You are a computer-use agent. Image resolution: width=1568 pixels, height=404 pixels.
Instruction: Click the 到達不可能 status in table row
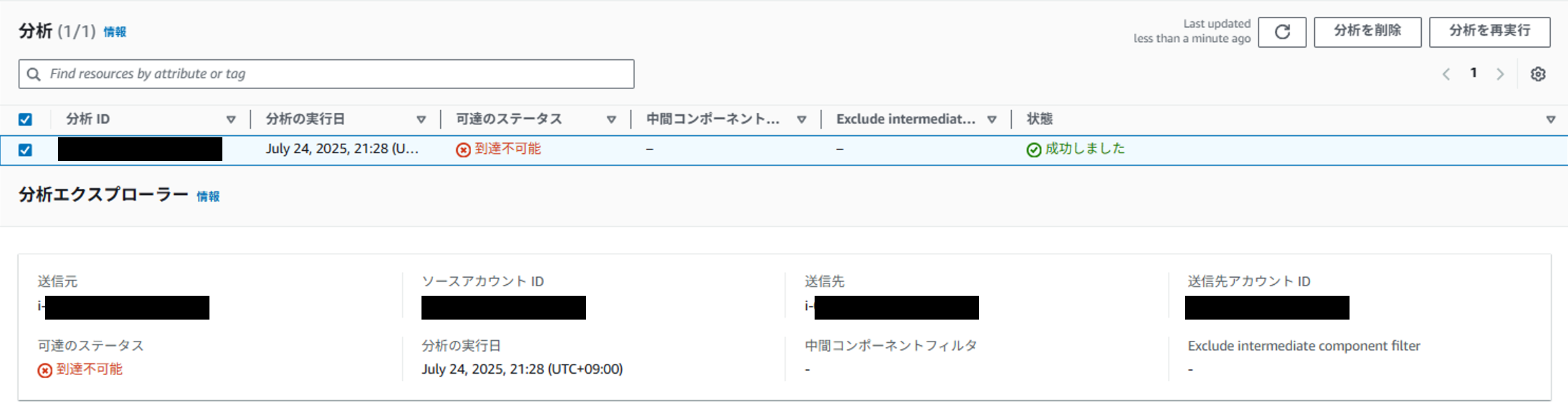click(507, 149)
